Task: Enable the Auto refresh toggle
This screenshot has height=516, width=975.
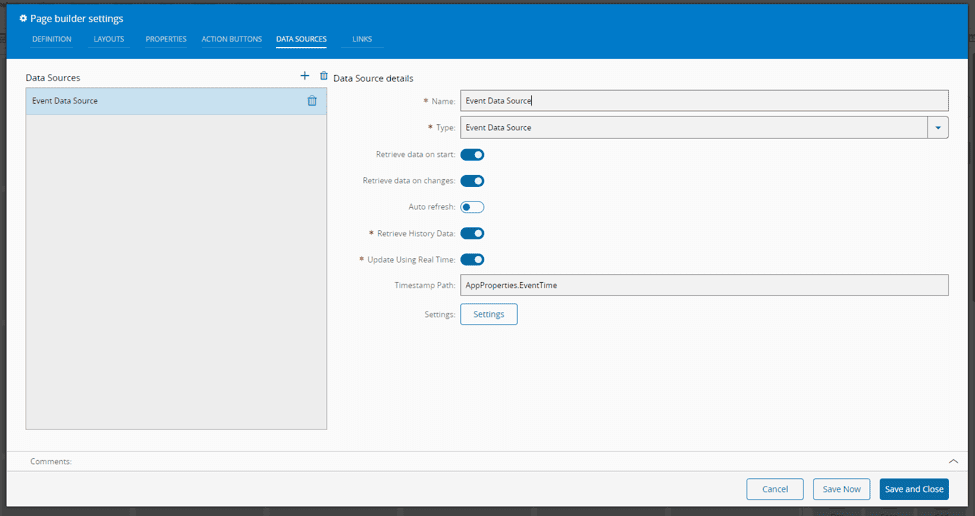Action: [472, 207]
